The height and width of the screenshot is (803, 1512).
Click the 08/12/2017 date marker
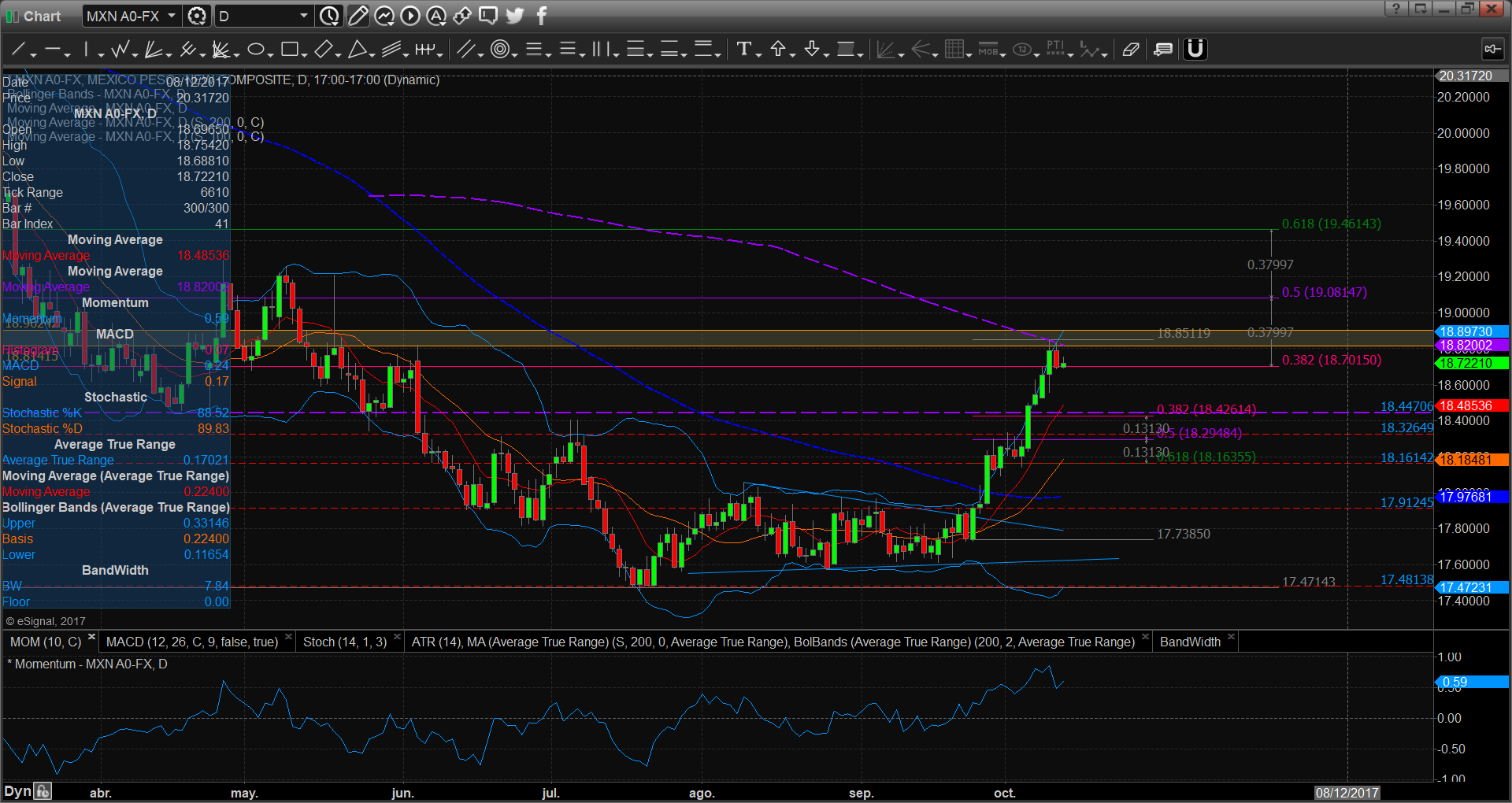[x=1347, y=792]
